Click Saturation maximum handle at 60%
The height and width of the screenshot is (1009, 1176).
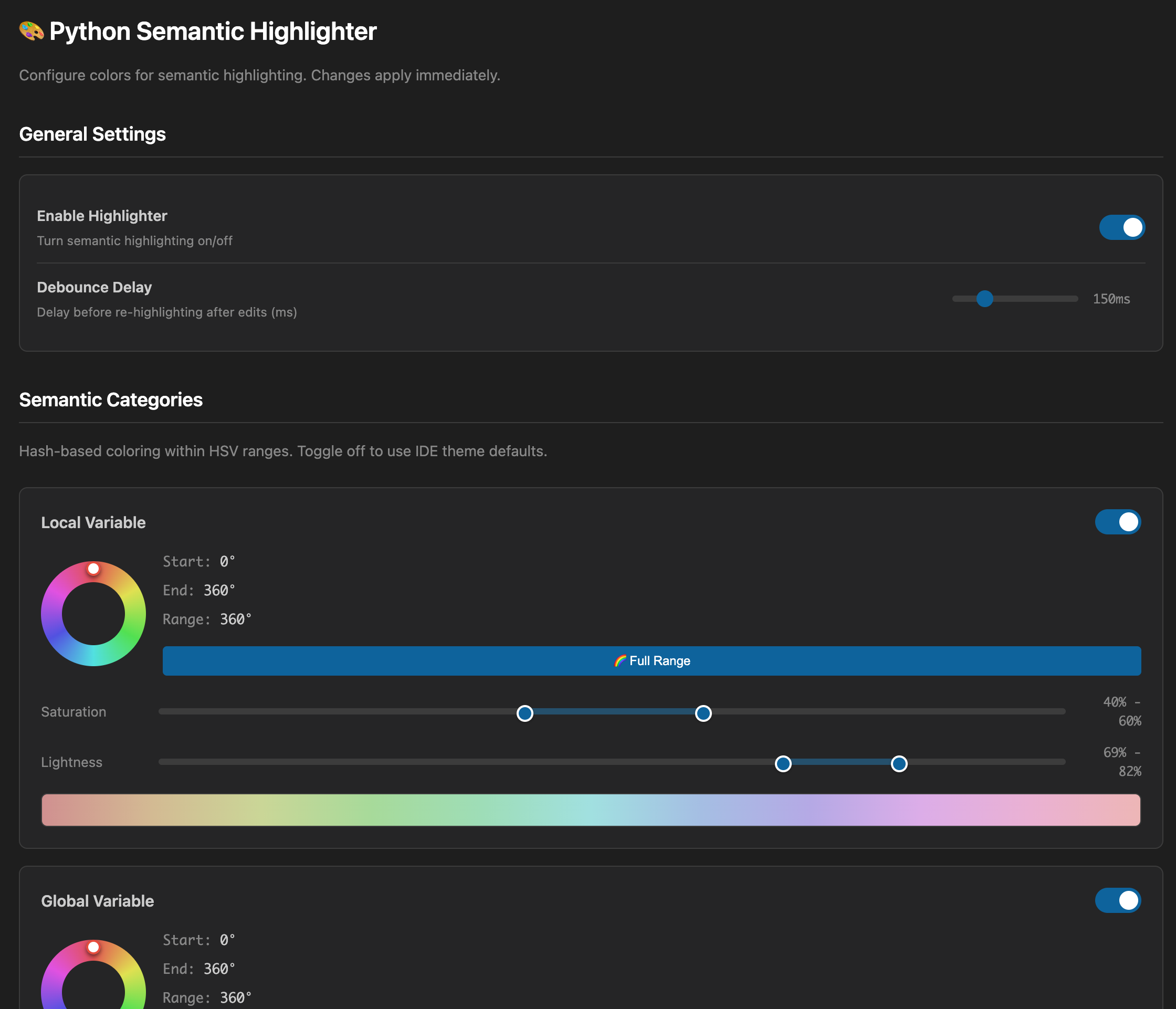pyautogui.click(x=703, y=713)
